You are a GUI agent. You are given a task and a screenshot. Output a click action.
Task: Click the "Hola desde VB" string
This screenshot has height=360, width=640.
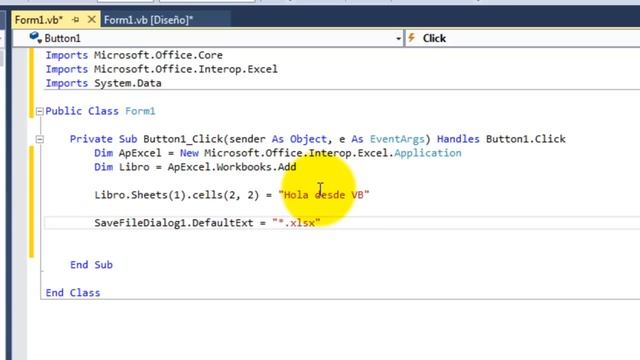[324, 195]
